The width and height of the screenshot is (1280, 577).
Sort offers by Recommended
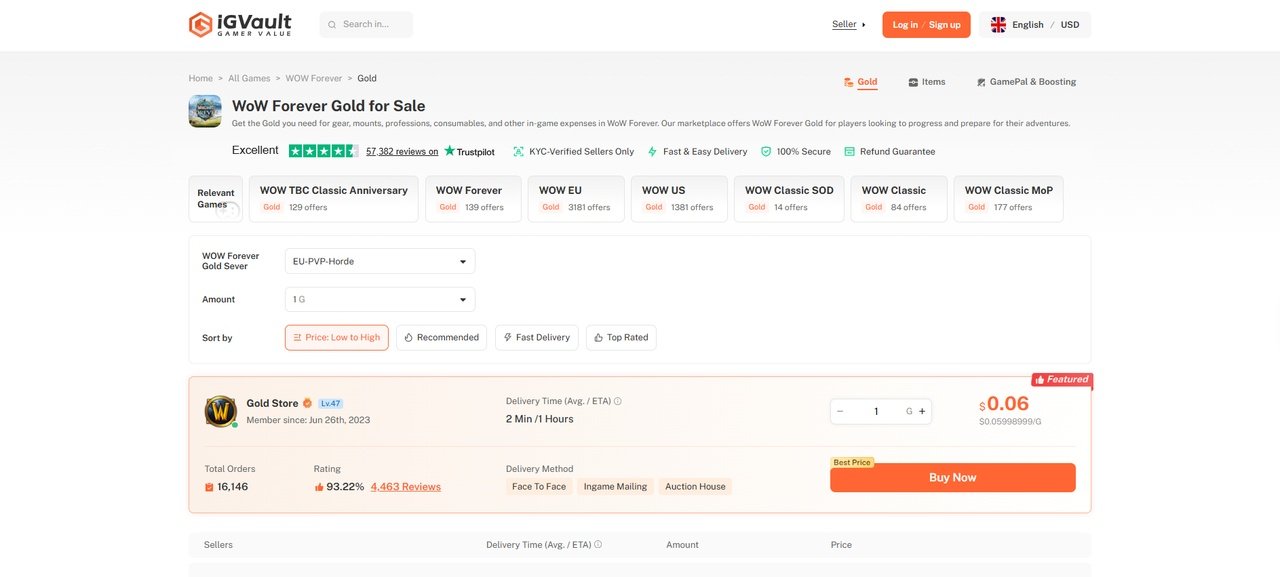[441, 338]
